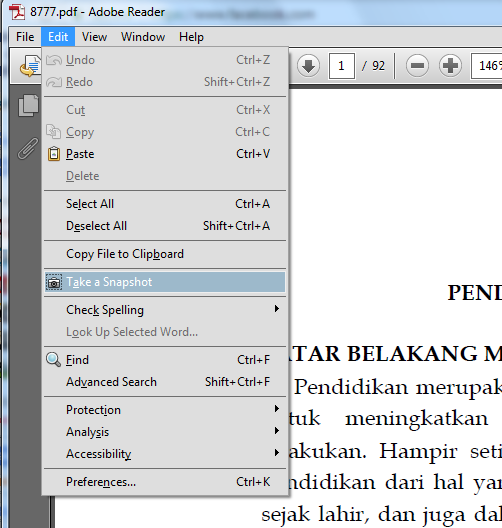Open the Attachments paperclip panel
The width and height of the screenshot is (502, 528).
pyautogui.click(x=28, y=148)
